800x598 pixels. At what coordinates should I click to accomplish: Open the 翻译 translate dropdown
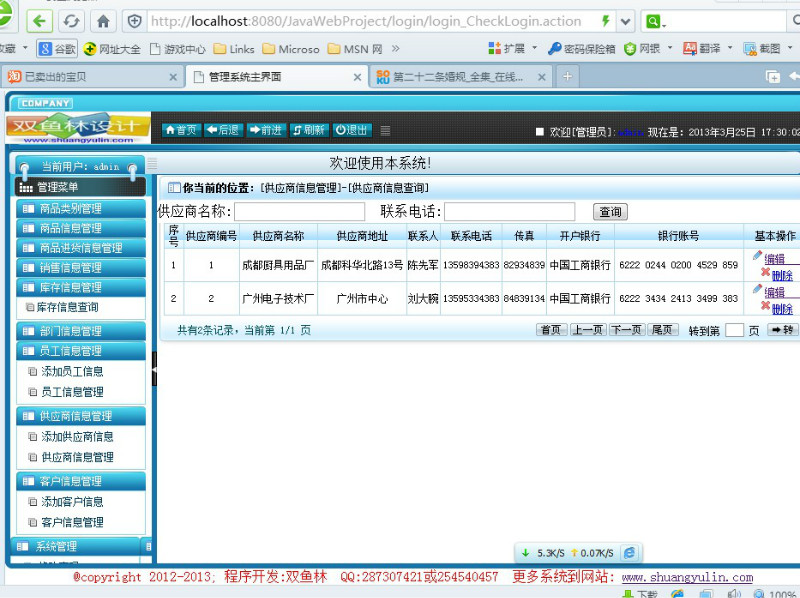[x=708, y=48]
